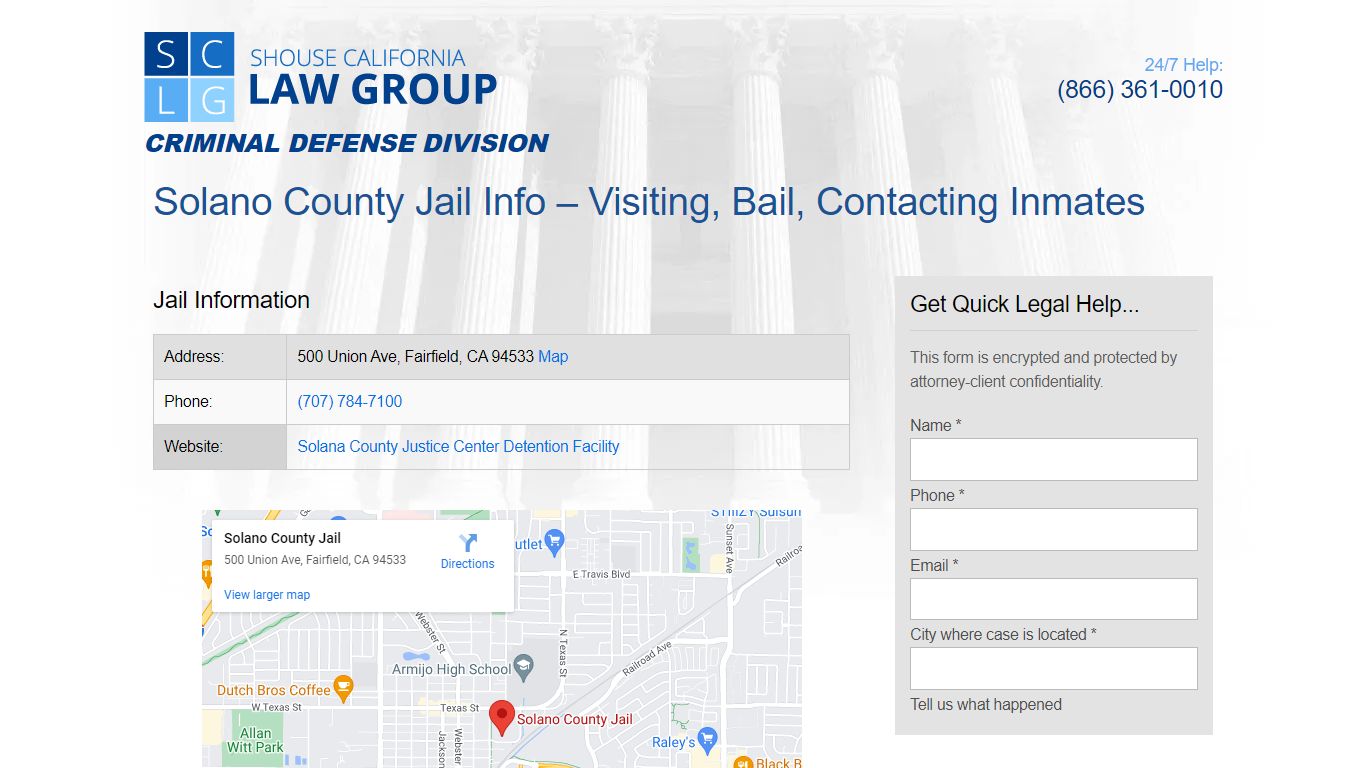Click the Phone: table label cell
Image resolution: width=1366 pixels, height=768 pixels.
click(x=220, y=402)
